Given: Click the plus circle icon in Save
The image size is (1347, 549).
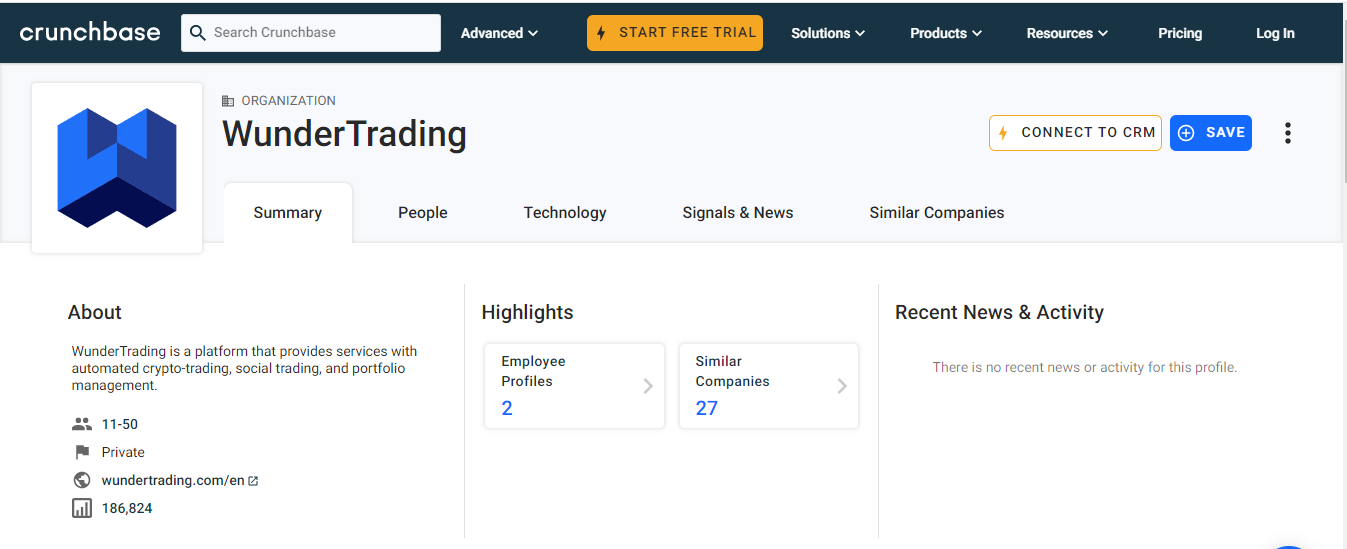Looking at the screenshot, I should (x=1186, y=133).
